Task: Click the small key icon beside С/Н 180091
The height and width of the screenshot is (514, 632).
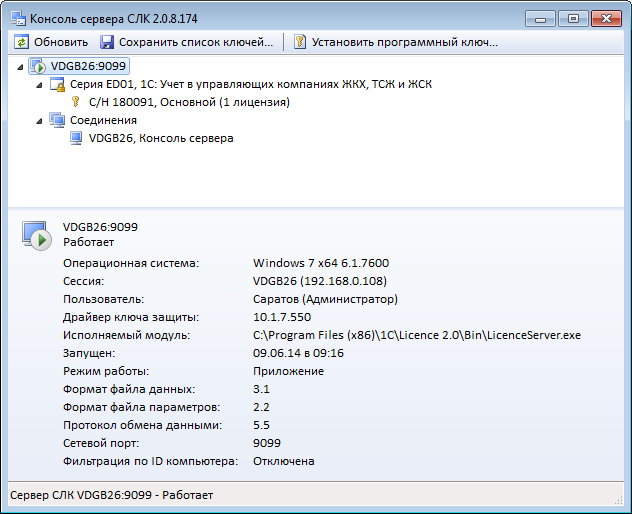Action: 75,102
